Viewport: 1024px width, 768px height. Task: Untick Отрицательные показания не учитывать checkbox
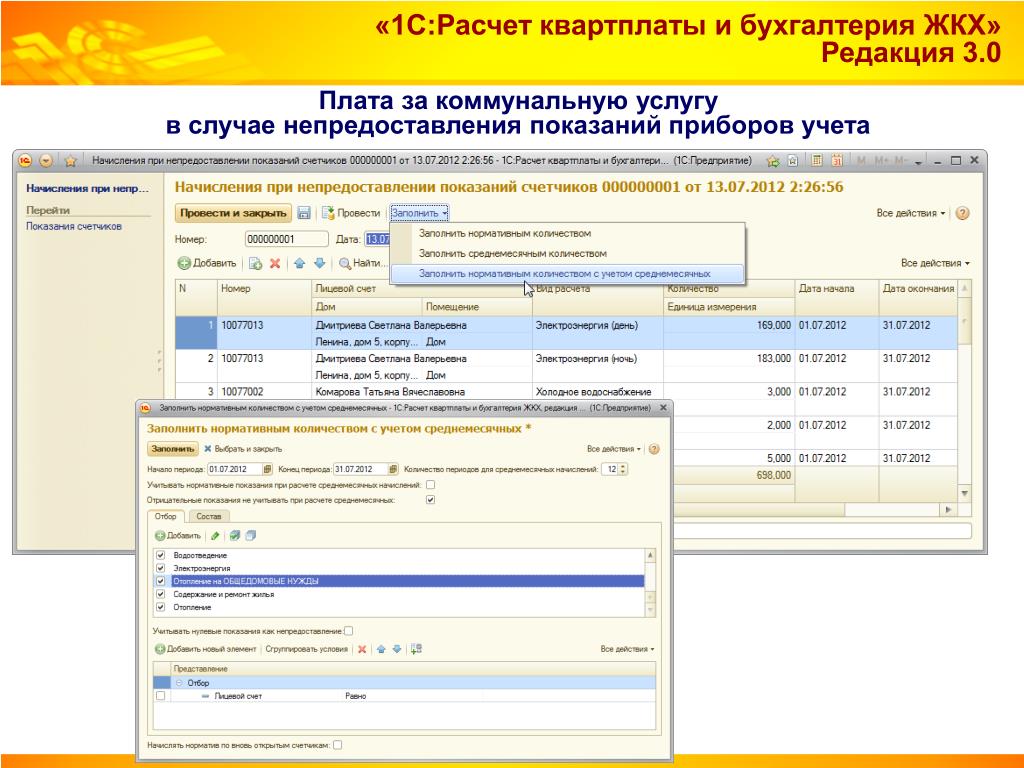pos(430,500)
